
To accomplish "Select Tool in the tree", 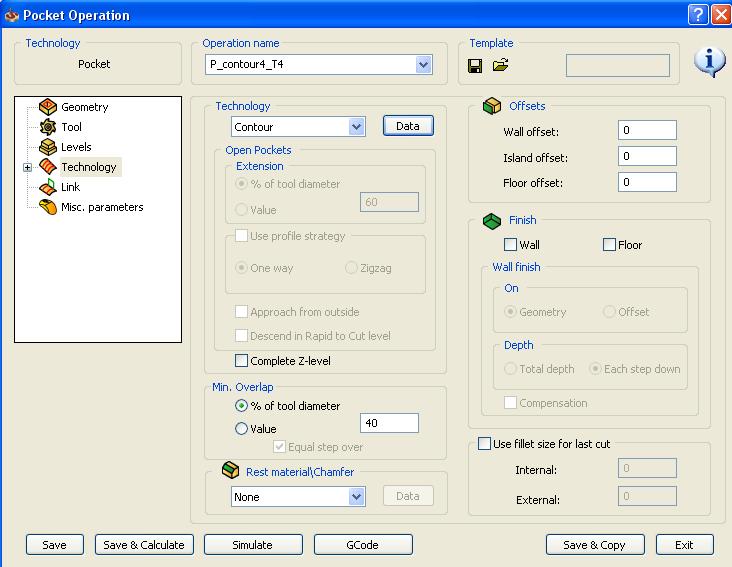I will 71,127.
